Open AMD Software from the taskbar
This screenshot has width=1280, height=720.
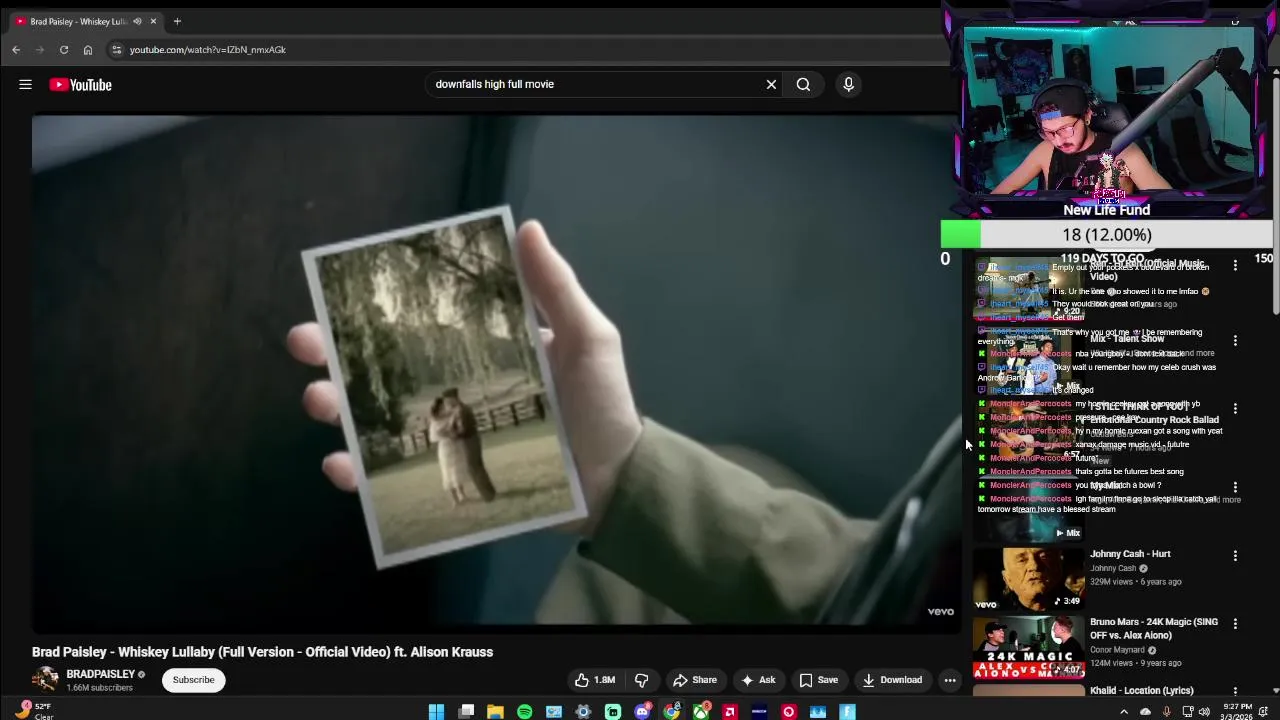click(x=730, y=712)
